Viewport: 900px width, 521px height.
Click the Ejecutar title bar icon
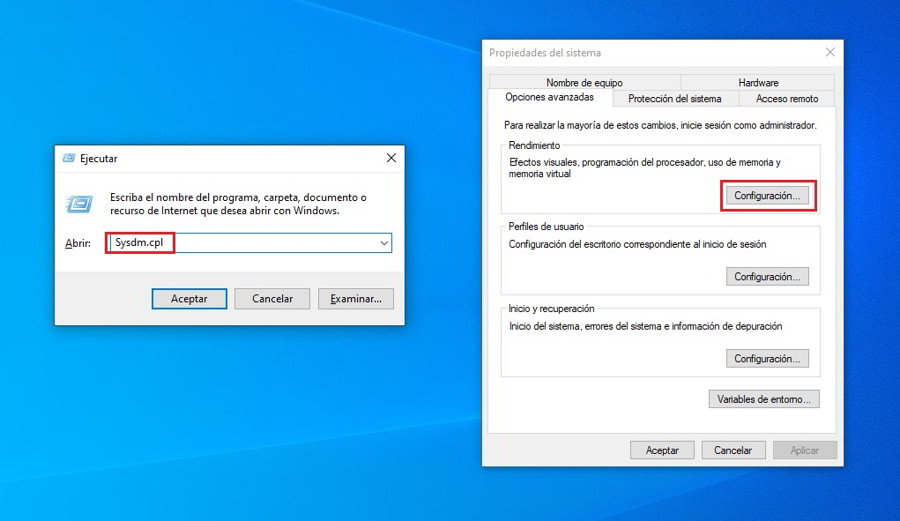68,158
